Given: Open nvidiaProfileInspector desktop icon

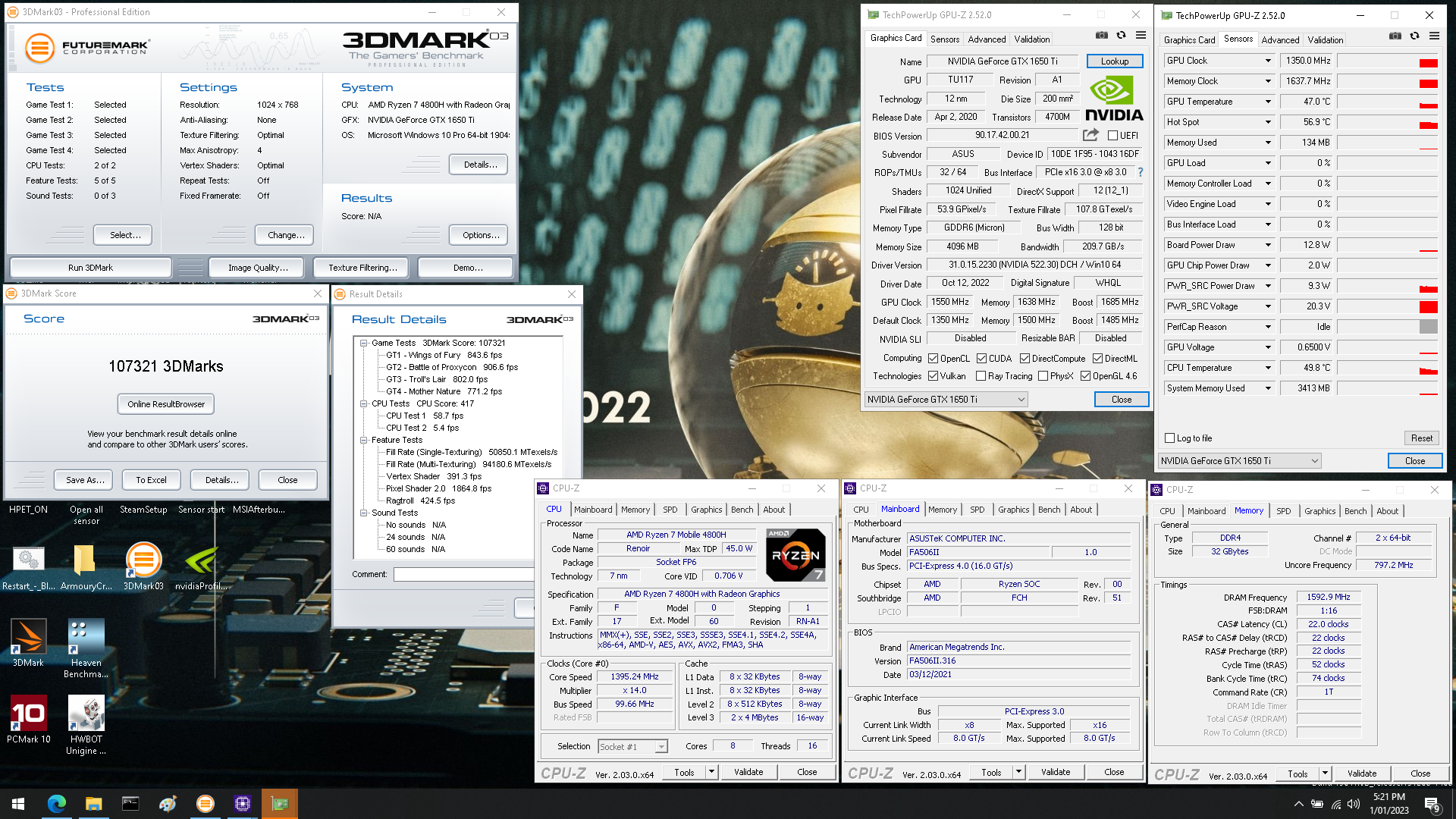Looking at the screenshot, I should pyautogui.click(x=201, y=566).
